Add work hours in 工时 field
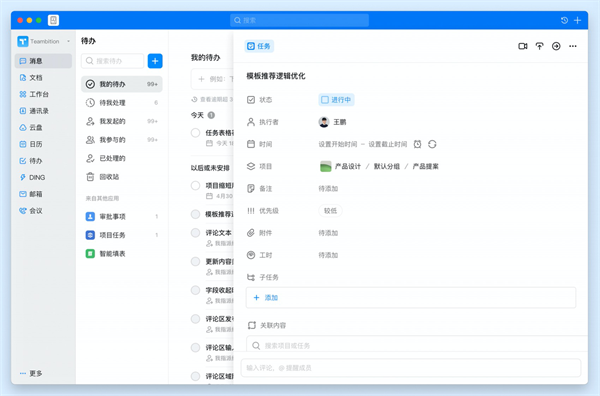This screenshot has height=396, width=600. pyautogui.click(x=328, y=255)
